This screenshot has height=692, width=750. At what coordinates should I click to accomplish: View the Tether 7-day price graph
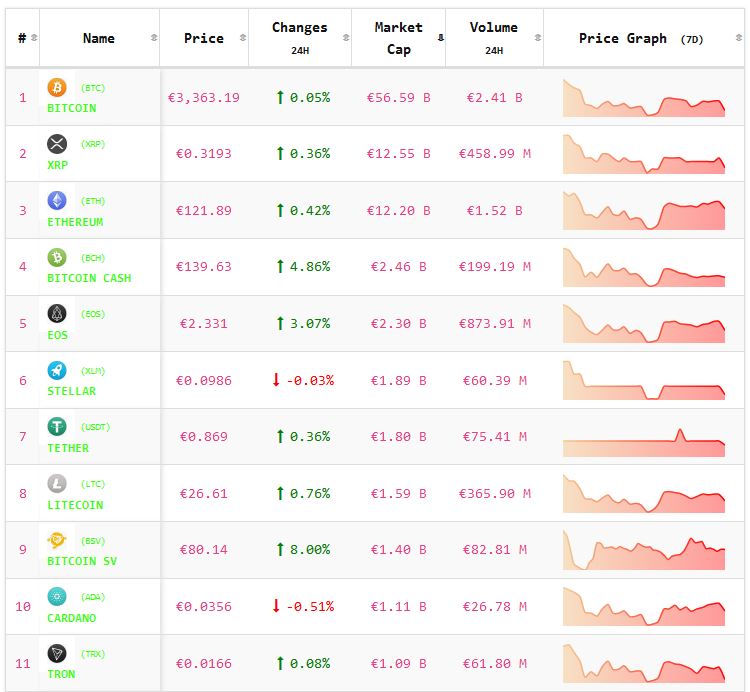tap(644, 437)
